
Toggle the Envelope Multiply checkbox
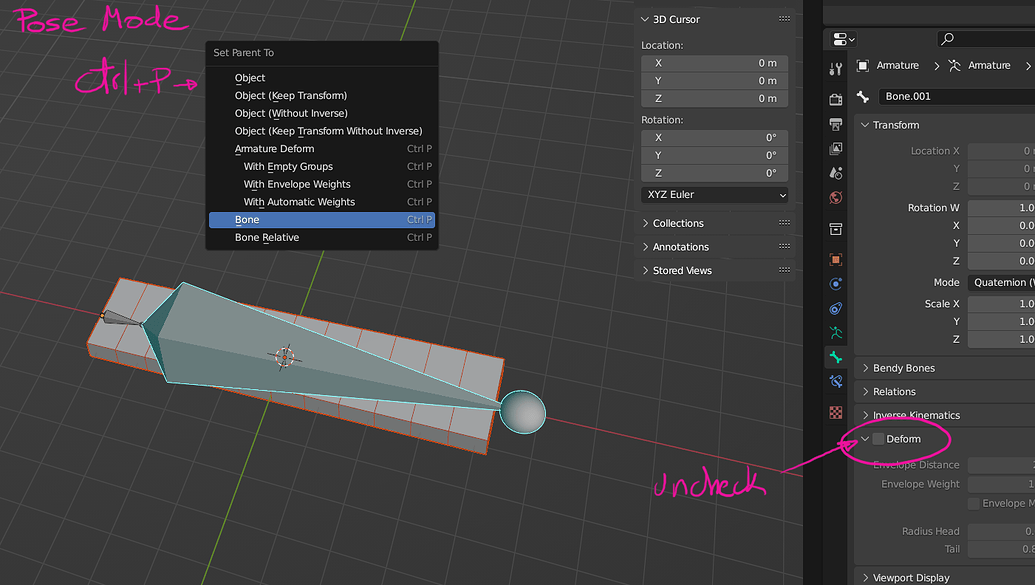[974, 503]
